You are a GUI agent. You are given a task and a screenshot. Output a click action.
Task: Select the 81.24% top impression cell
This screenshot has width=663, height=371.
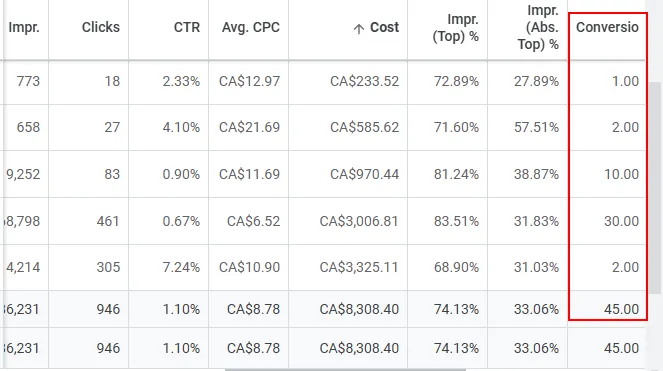pyautogui.click(x=456, y=174)
